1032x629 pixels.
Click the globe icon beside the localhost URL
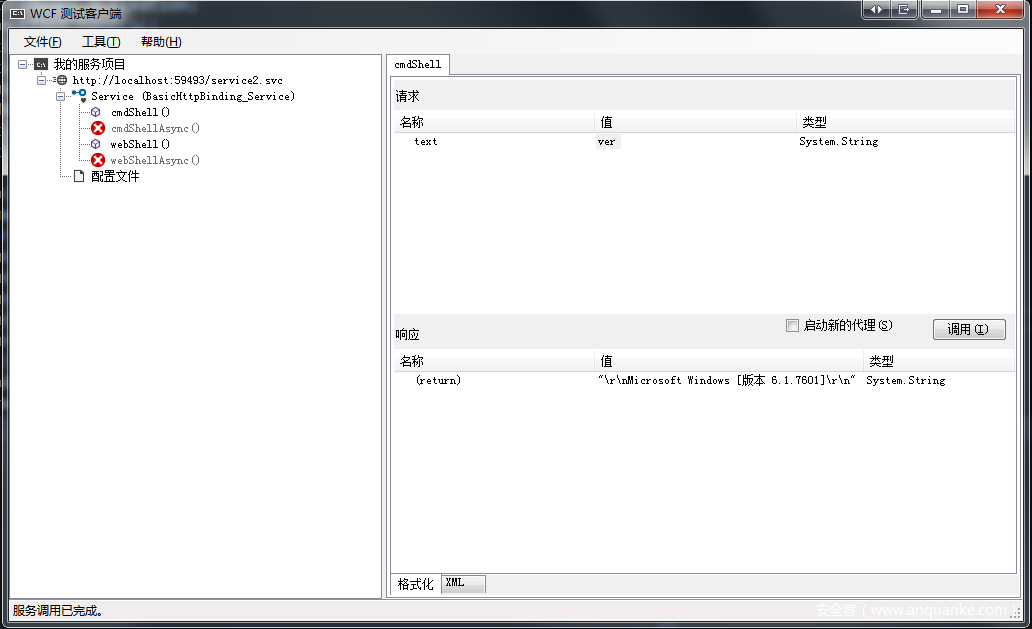click(x=61, y=80)
